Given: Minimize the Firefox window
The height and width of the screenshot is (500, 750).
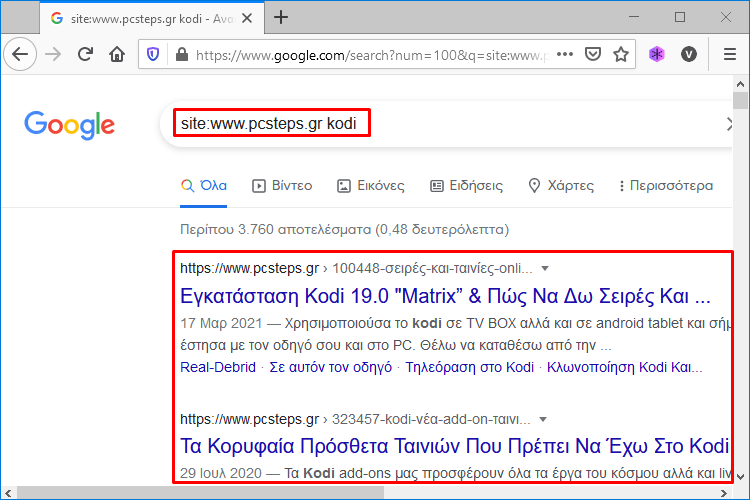Looking at the screenshot, I should pos(634,17).
